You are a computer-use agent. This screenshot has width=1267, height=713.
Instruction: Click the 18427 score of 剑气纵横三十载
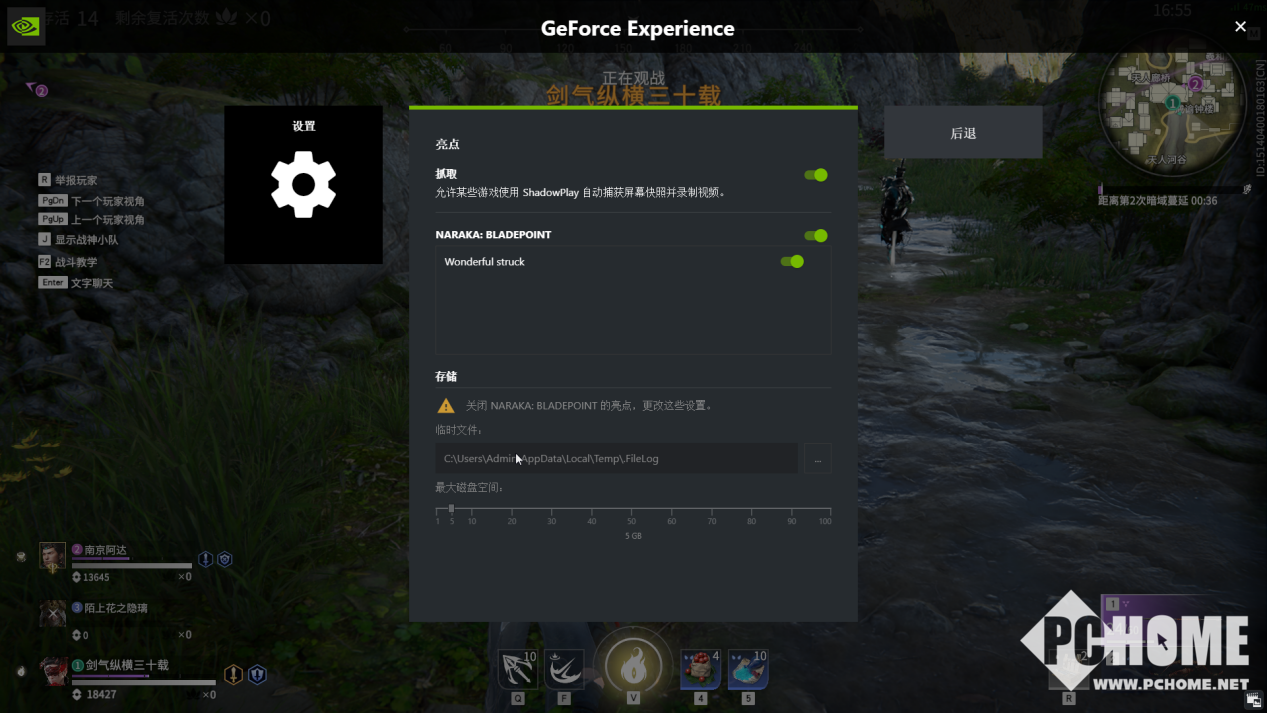pos(101,694)
